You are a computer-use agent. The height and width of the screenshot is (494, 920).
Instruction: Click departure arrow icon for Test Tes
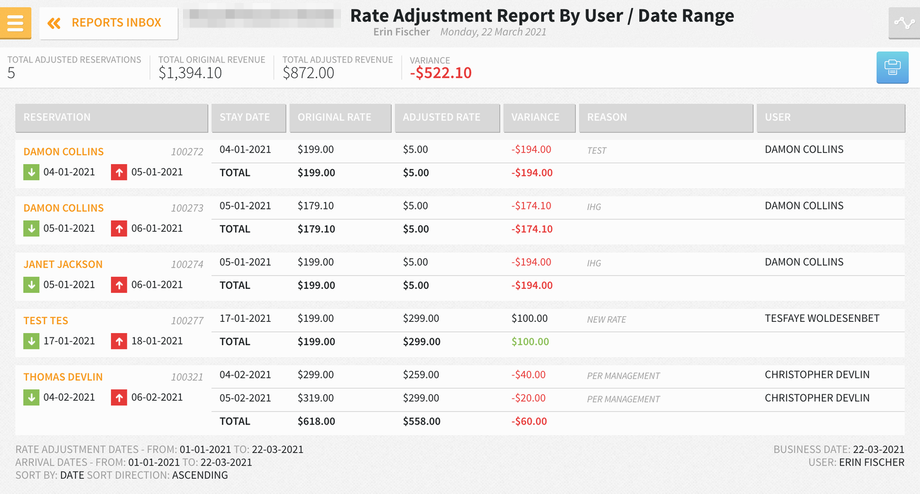tap(119, 341)
